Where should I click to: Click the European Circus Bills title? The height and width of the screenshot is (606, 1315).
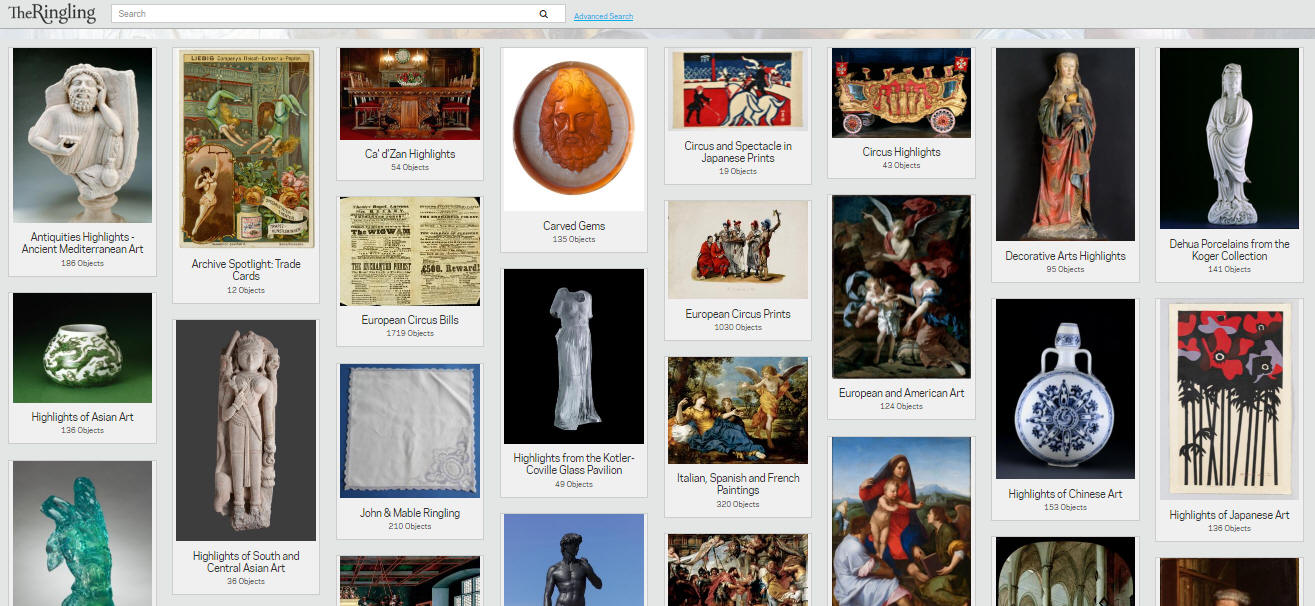[x=410, y=320]
